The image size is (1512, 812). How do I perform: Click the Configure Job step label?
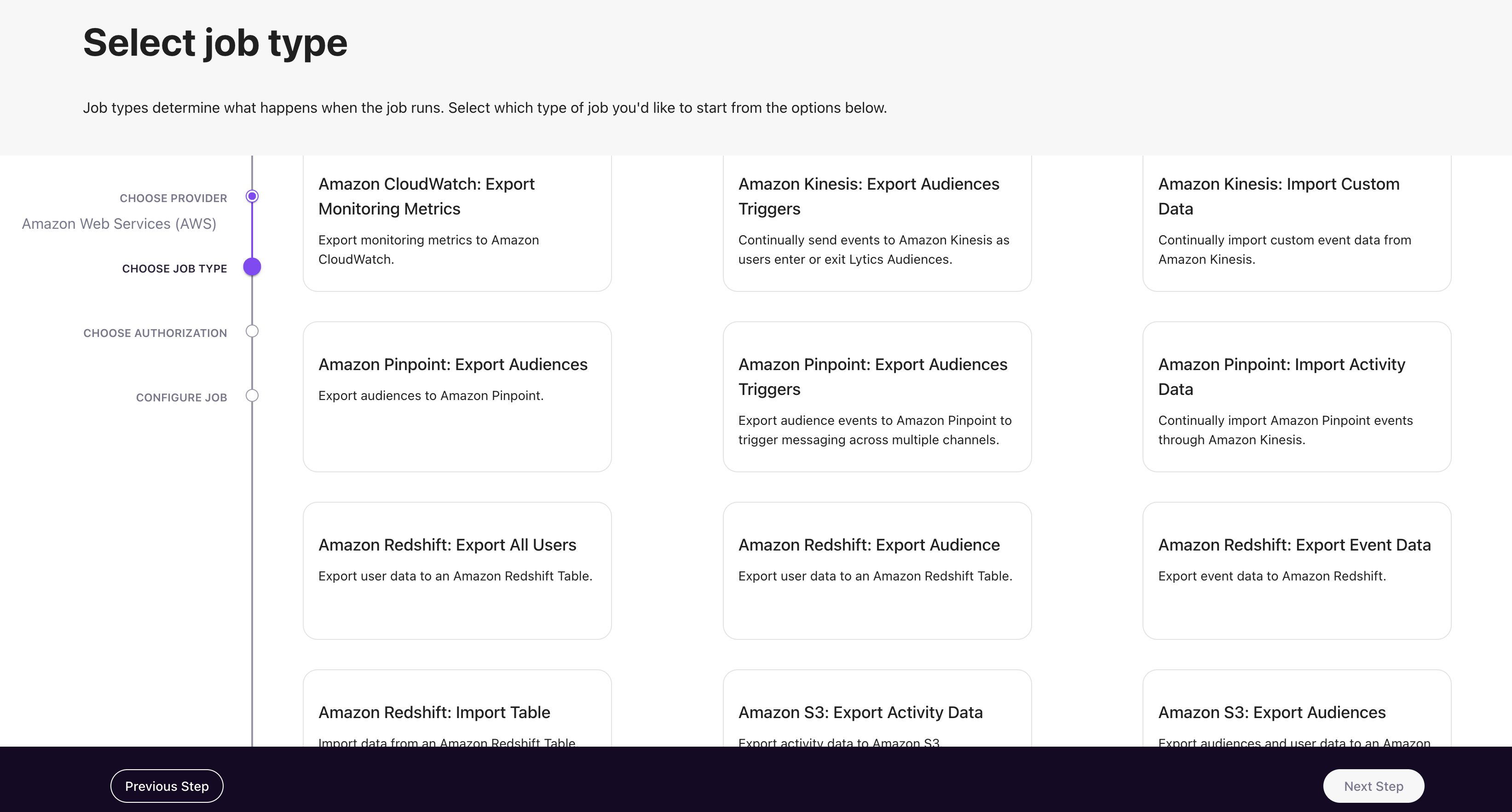tap(181, 398)
